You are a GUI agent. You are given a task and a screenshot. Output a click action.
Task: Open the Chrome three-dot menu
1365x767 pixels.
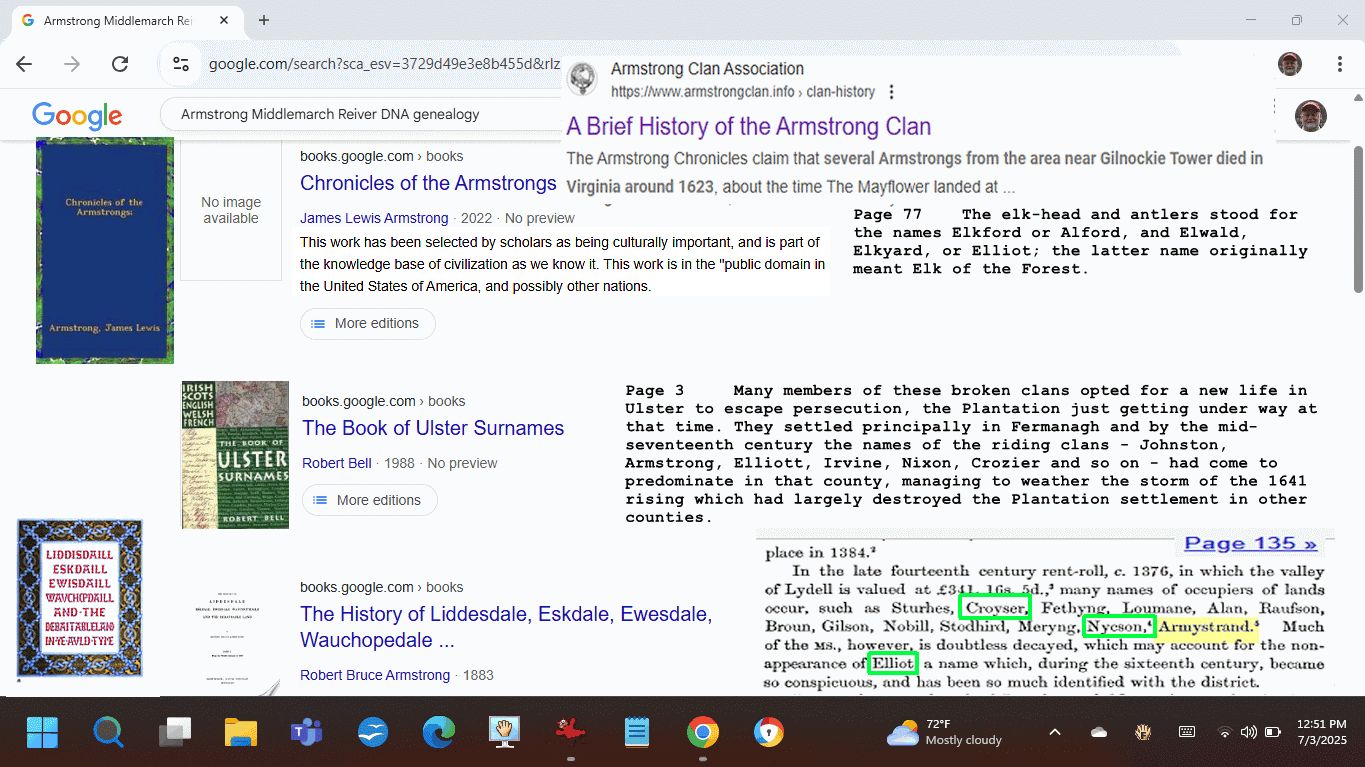pos(1339,64)
